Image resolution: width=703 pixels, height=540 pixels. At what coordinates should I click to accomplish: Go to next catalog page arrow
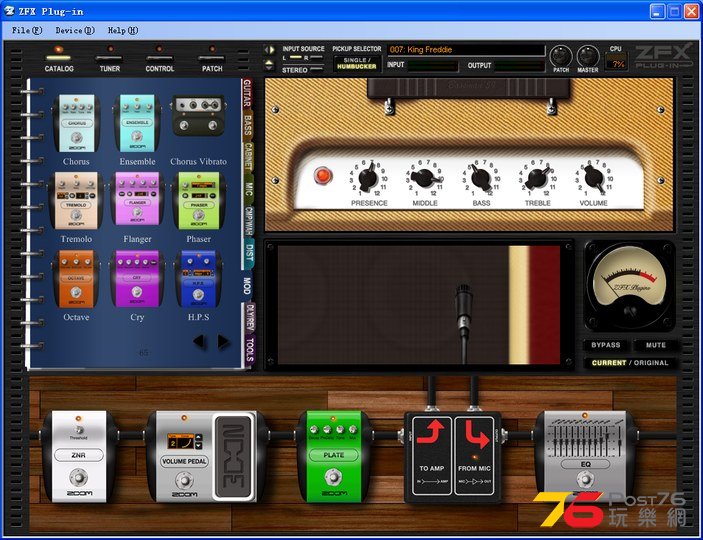(x=224, y=342)
